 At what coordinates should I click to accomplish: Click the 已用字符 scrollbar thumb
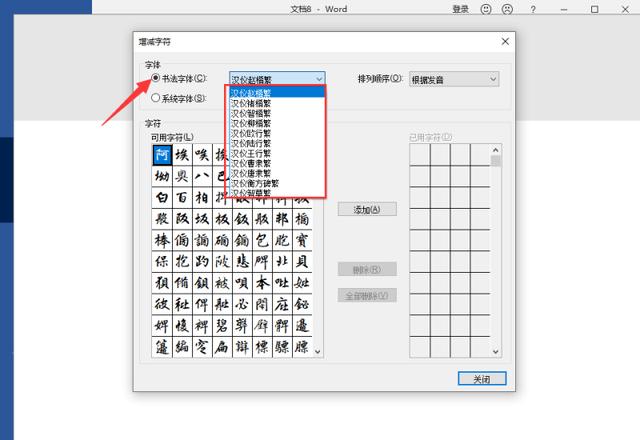(x=496, y=161)
